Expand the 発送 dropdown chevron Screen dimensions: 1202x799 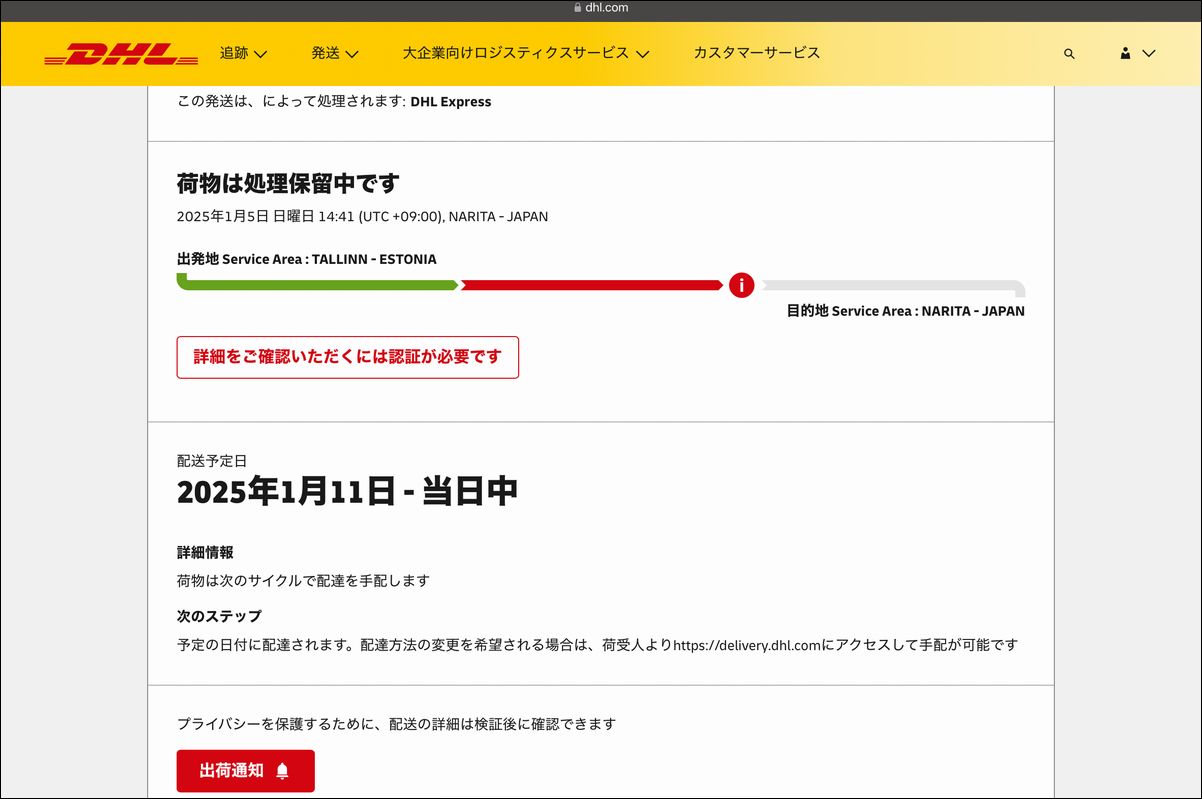coord(352,54)
